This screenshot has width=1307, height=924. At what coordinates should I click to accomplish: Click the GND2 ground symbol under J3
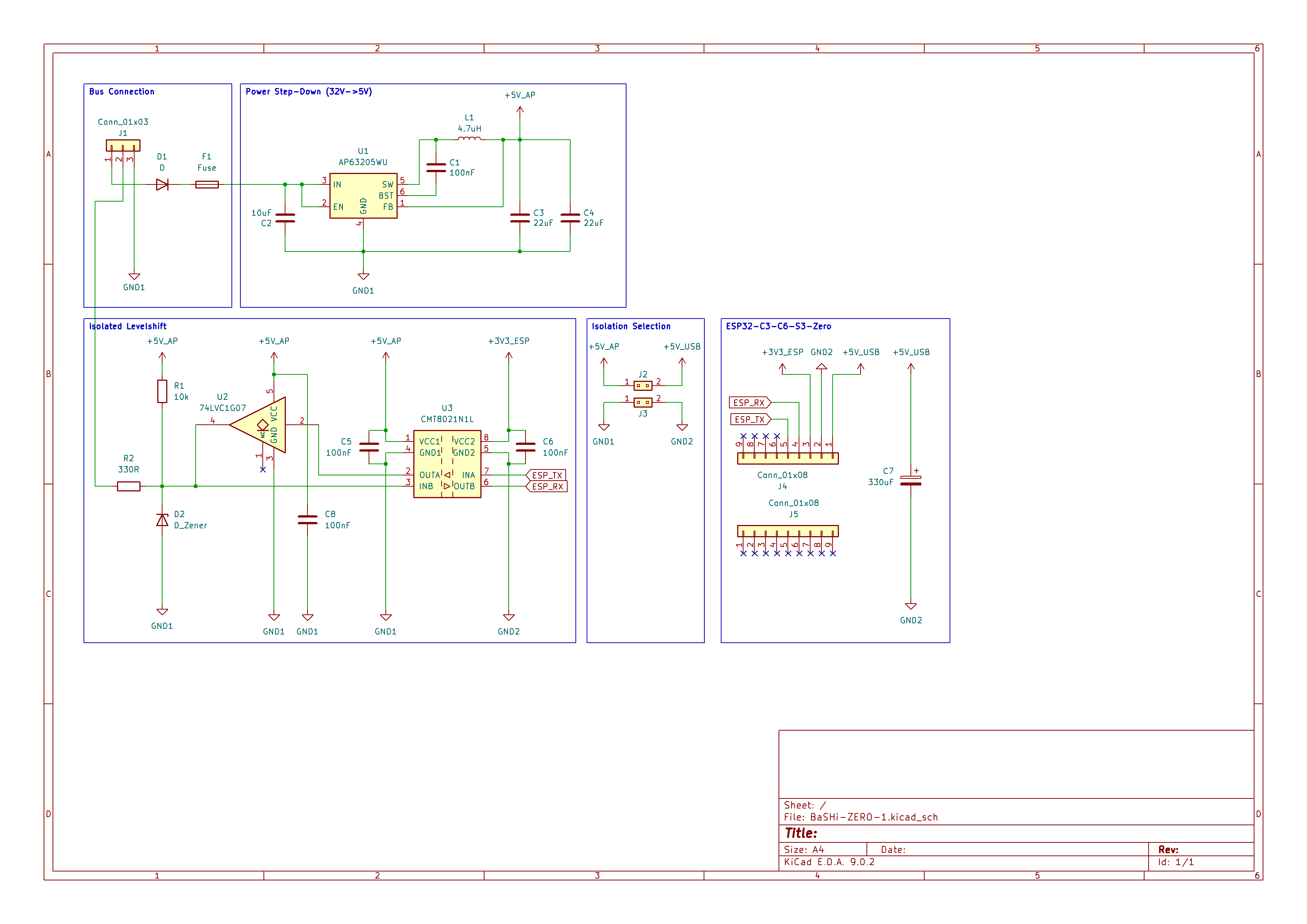tap(682, 427)
